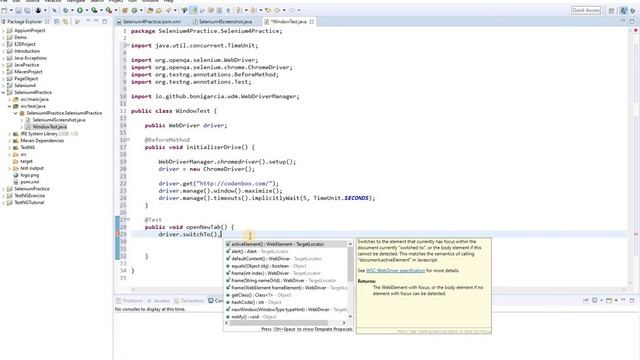
Task: Expand the JRE System Library node
Action: click(x=9, y=134)
